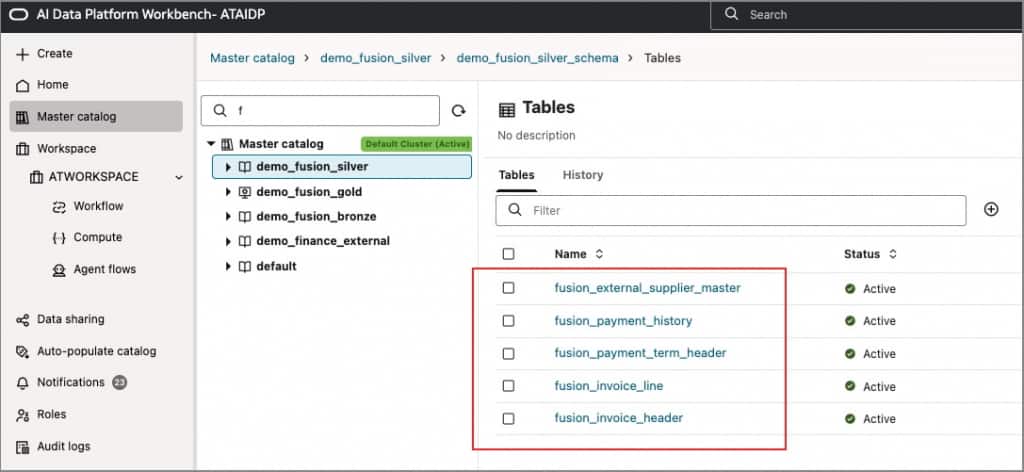Open Data sharing from the sidebar icon
This screenshot has width=1024, height=472.
tap(23, 320)
